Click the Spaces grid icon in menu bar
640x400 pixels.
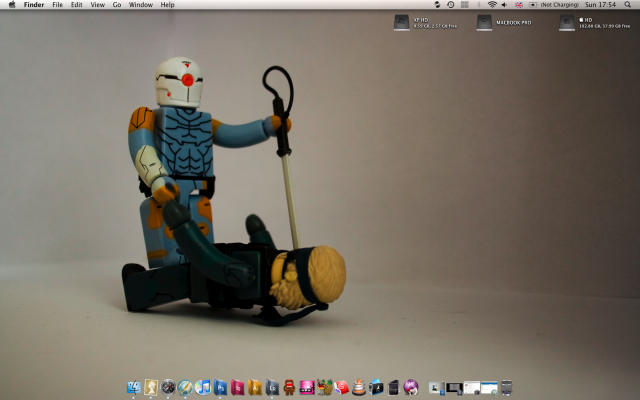click(x=464, y=4)
